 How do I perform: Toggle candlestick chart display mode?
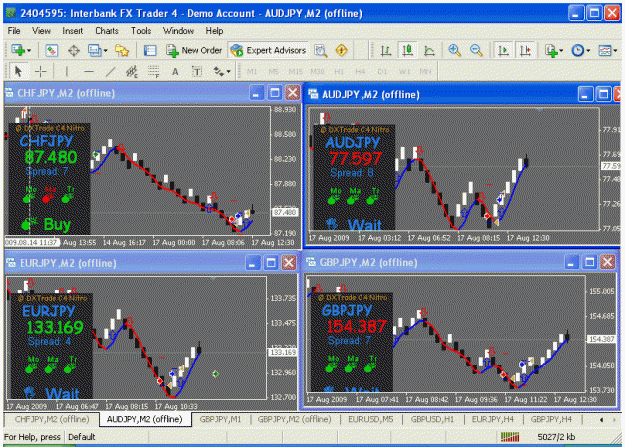pos(407,50)
